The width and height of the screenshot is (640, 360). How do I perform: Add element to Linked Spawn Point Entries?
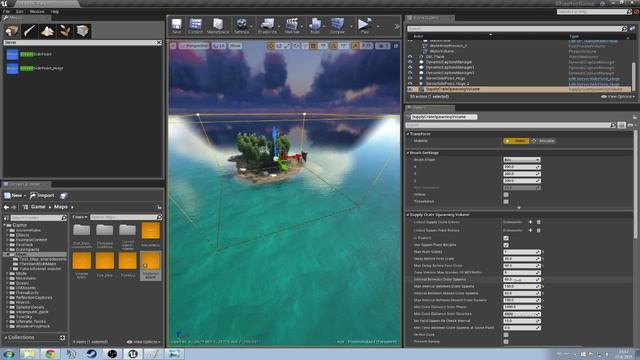[530, 230]
